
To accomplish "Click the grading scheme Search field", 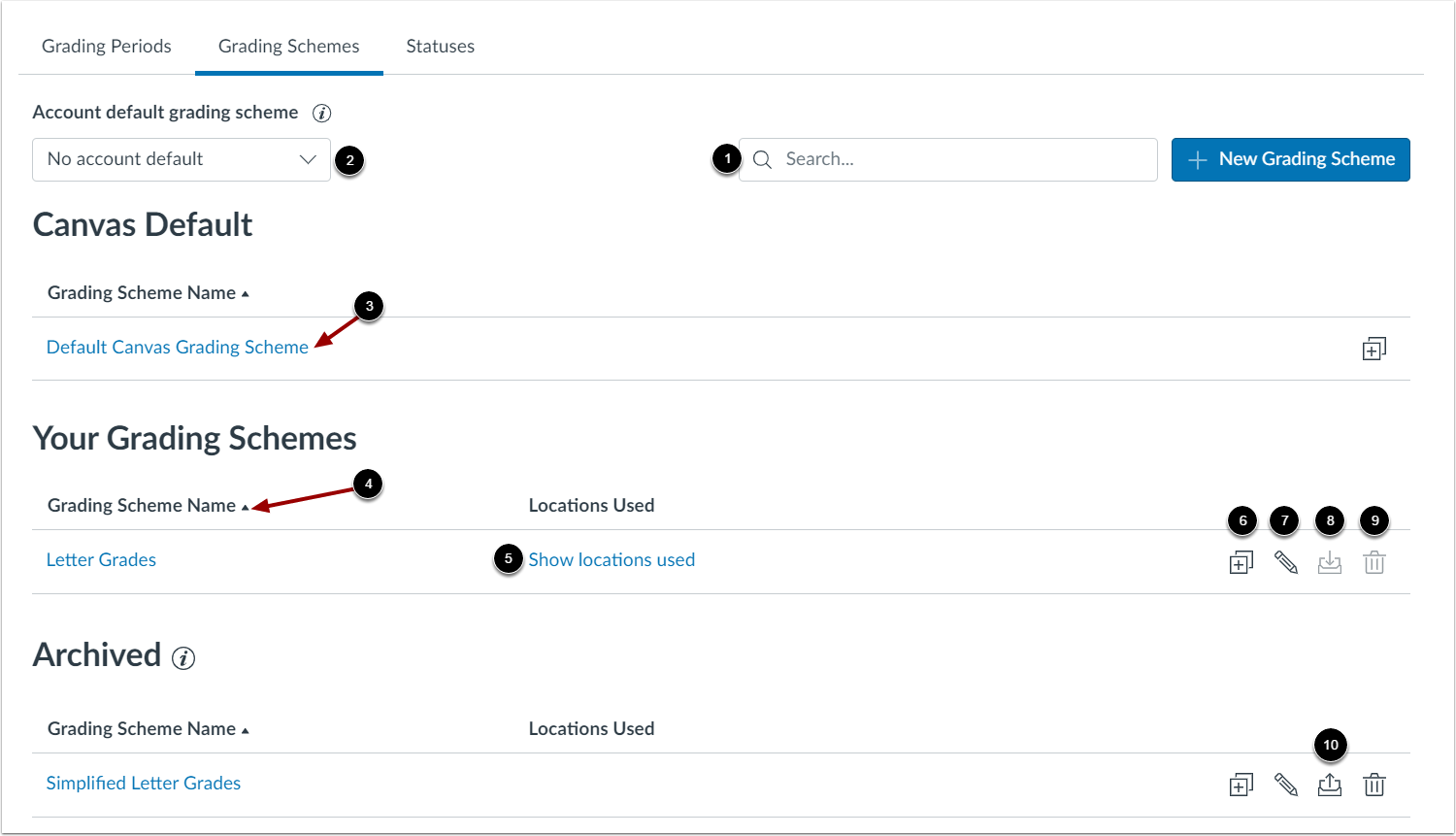I will pos(948,159).
